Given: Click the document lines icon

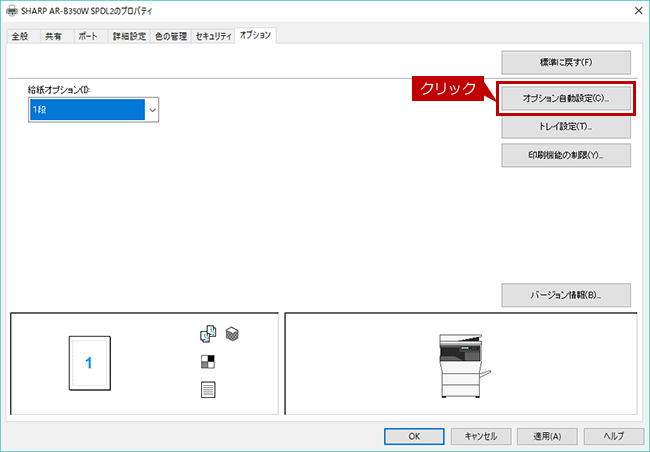Looking at the screenshot, I should (x=208, y=390).
